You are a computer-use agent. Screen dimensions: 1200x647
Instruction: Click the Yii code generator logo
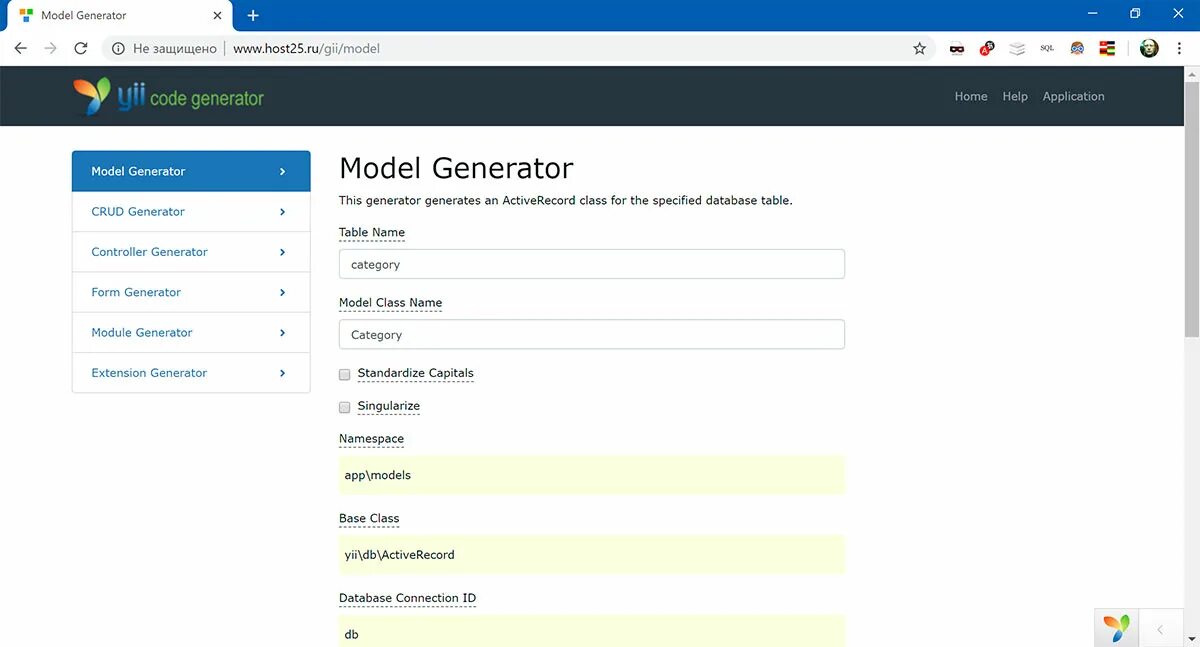click(168, 97)
